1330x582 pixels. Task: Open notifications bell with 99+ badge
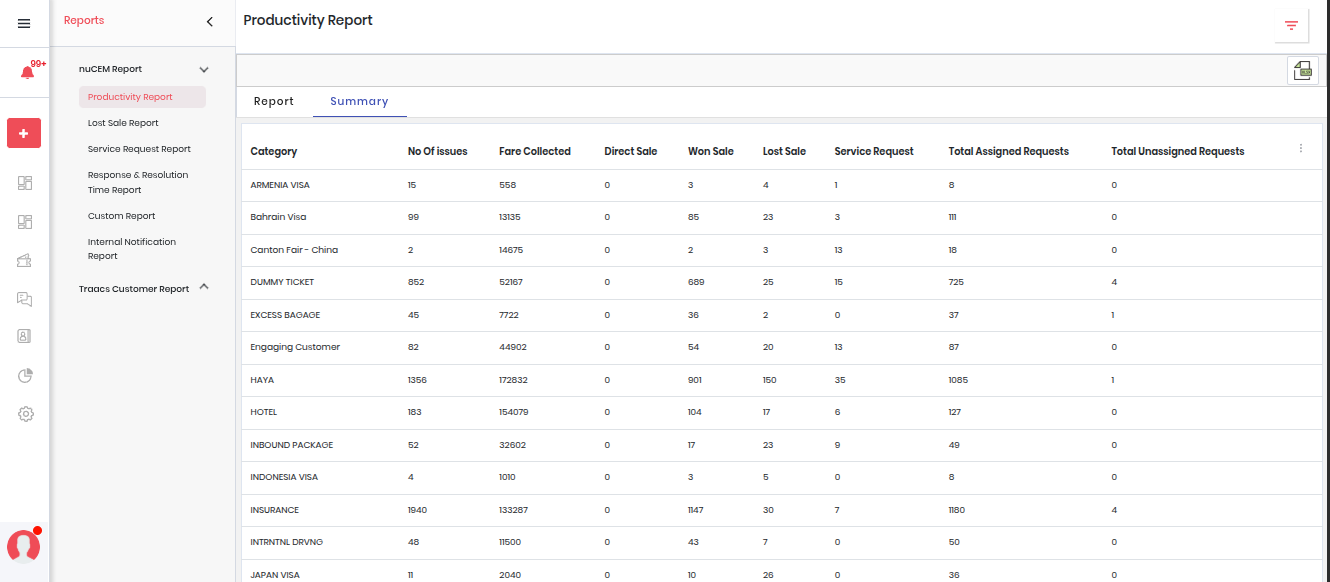[27, 73]
